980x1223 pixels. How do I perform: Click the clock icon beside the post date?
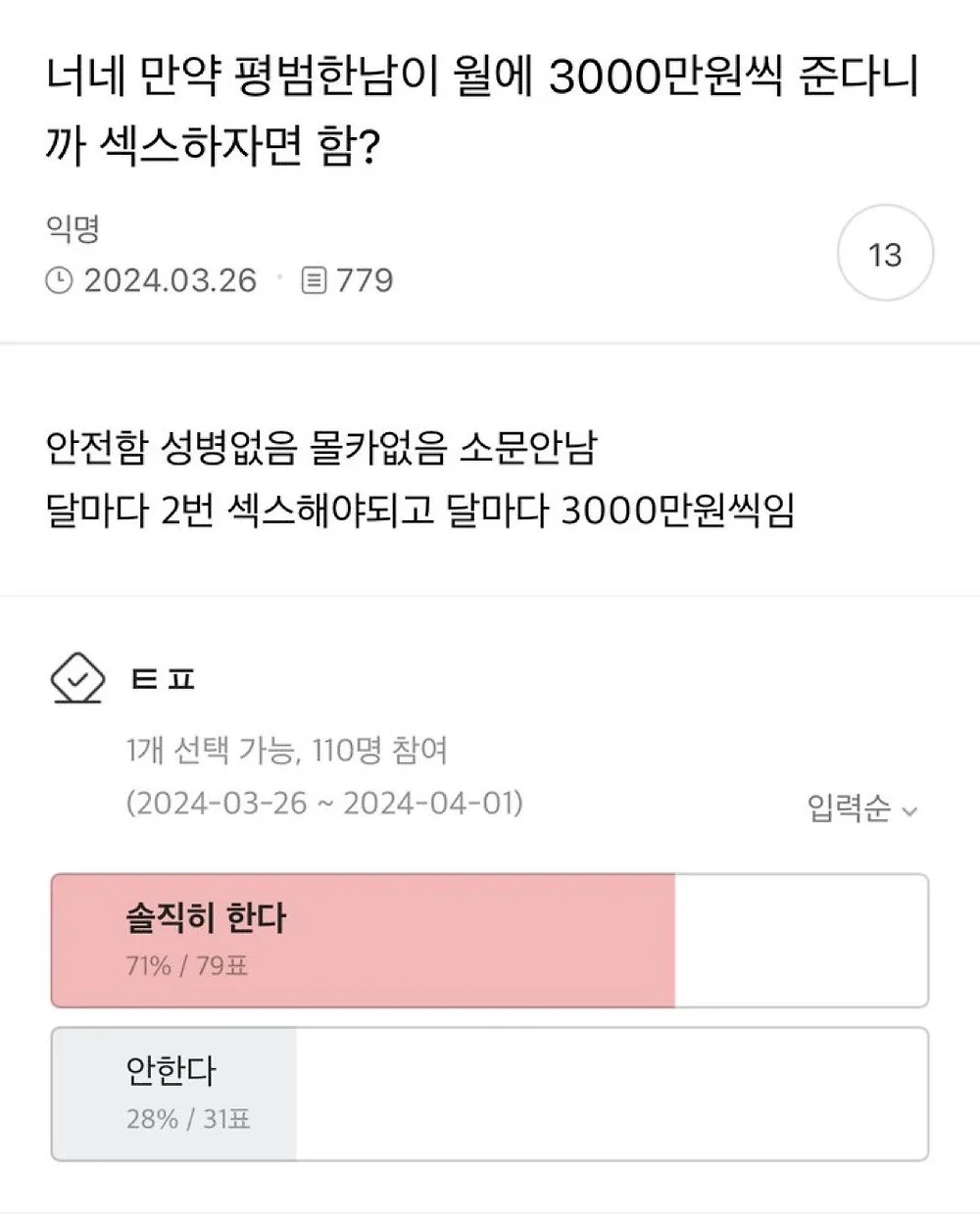59,281
